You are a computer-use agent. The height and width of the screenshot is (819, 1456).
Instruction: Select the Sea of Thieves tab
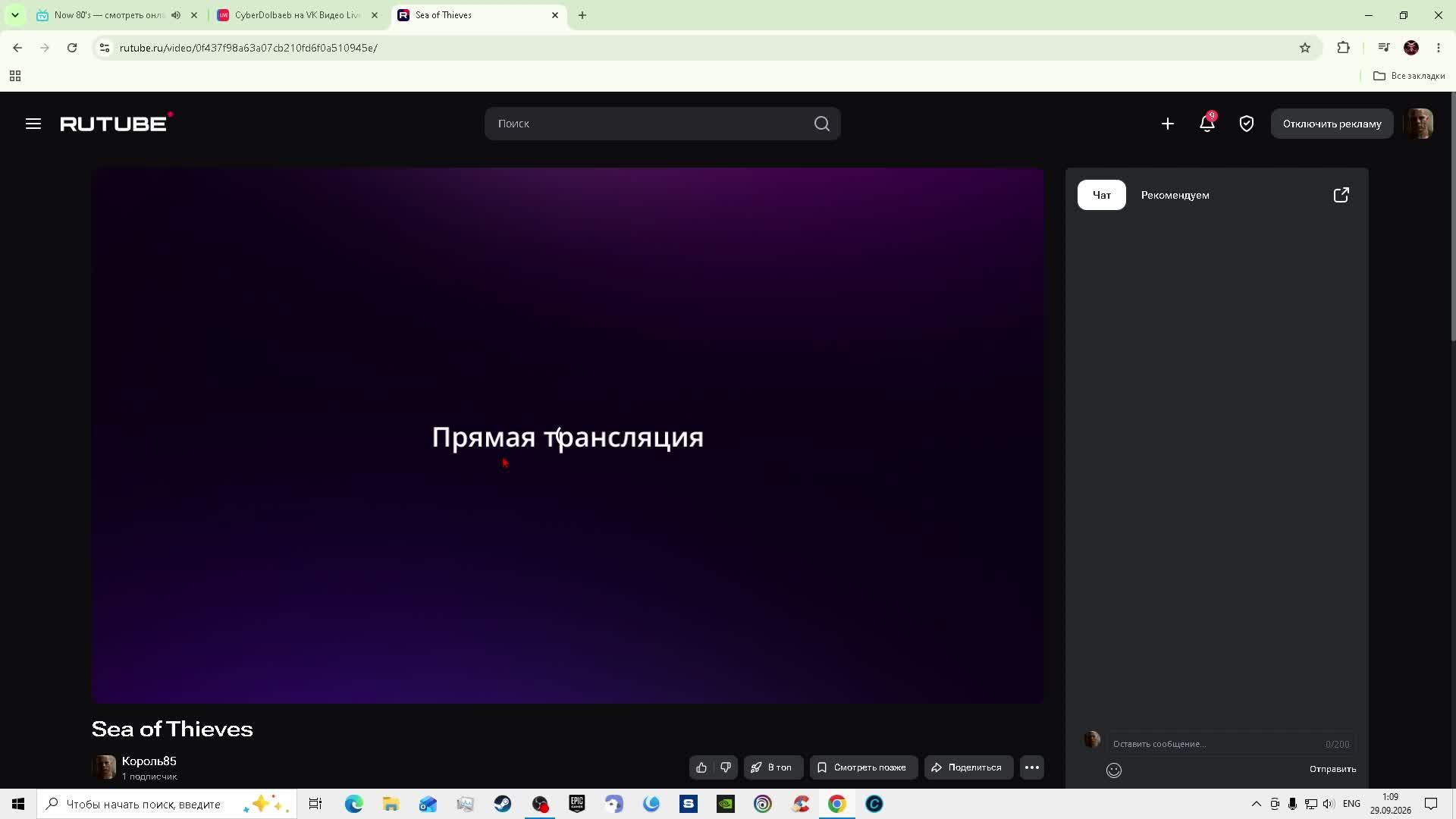point(479,15)
